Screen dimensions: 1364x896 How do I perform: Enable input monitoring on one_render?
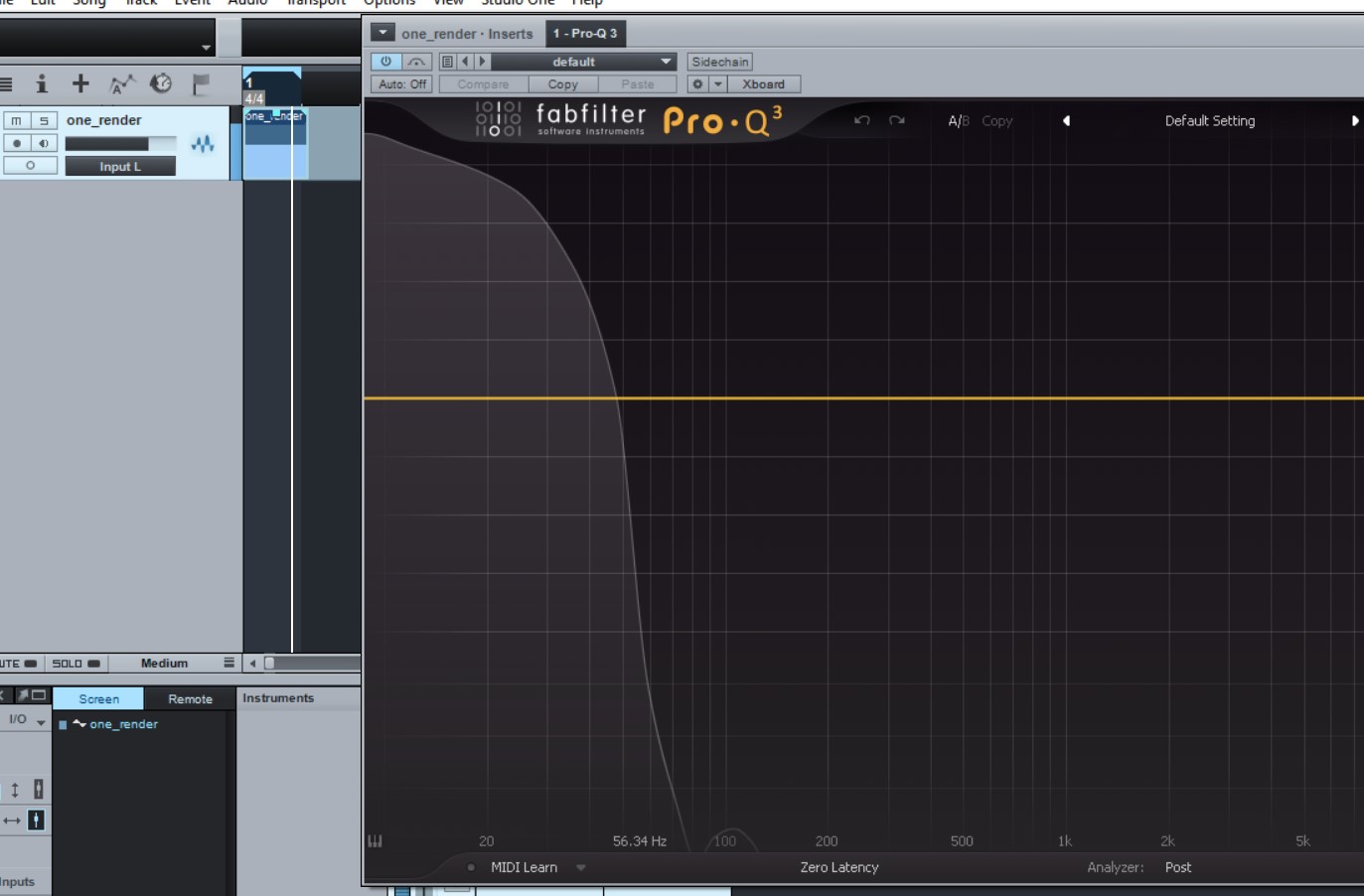[x=44, y=143]
